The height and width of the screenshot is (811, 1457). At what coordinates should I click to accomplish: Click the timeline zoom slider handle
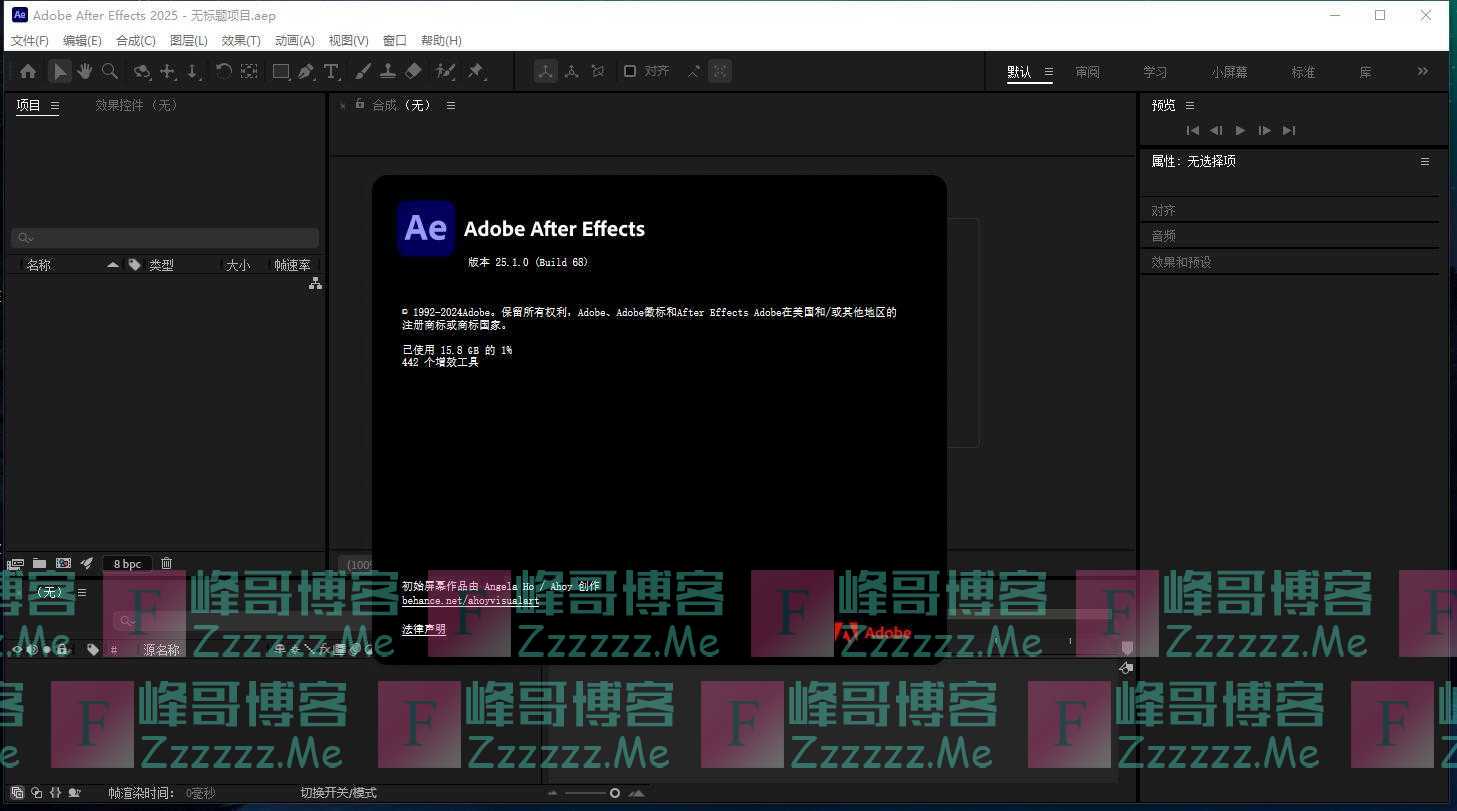615,793
